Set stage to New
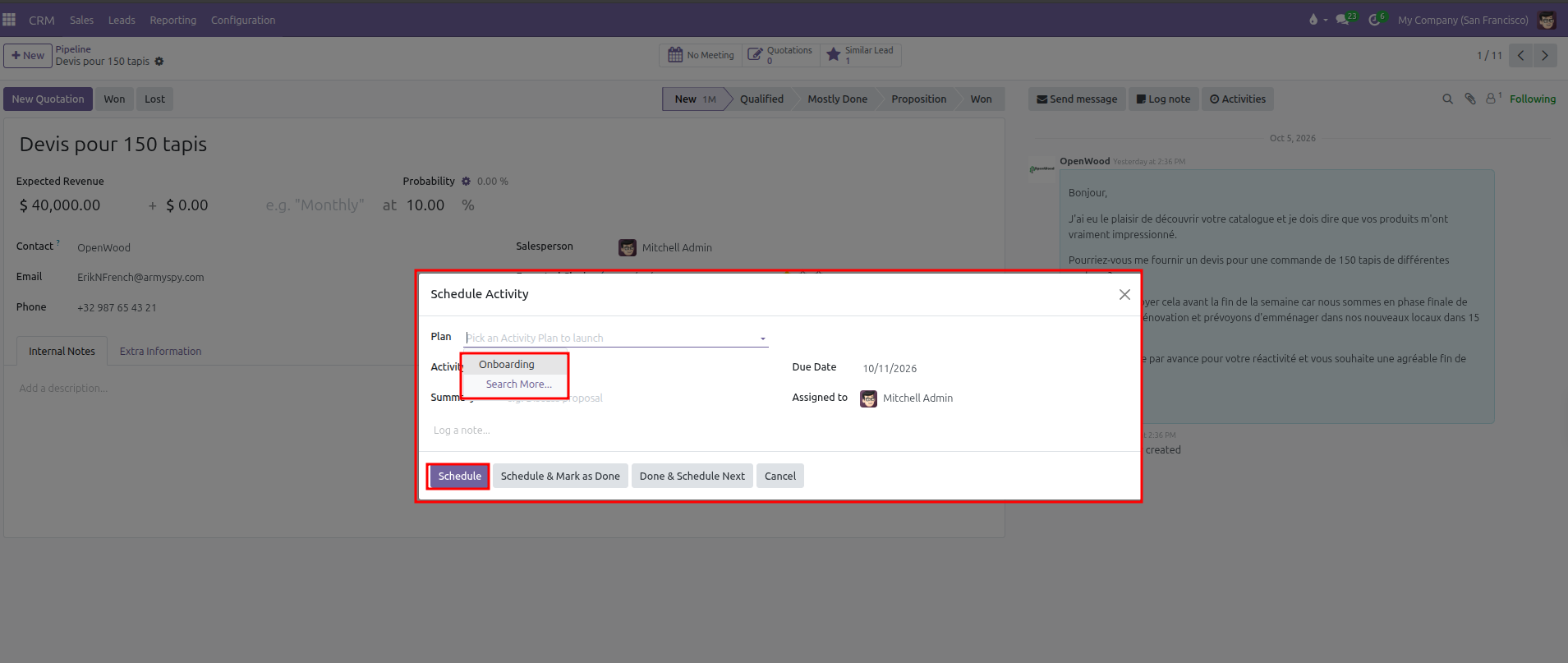1568x663 pixels. tap(694, 99)
